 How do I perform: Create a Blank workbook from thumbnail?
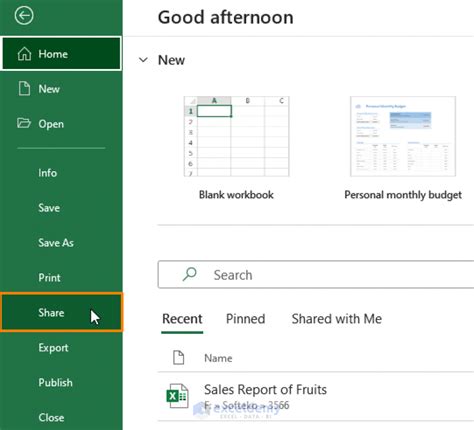[237, 136]
